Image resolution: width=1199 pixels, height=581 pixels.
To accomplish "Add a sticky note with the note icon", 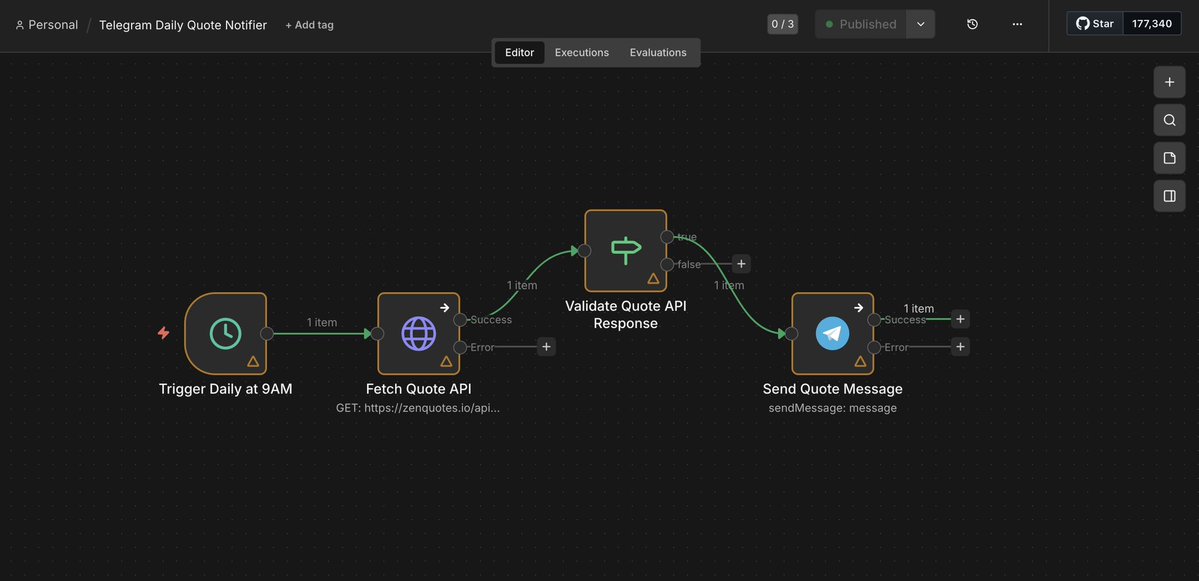I will [1169, 158].
